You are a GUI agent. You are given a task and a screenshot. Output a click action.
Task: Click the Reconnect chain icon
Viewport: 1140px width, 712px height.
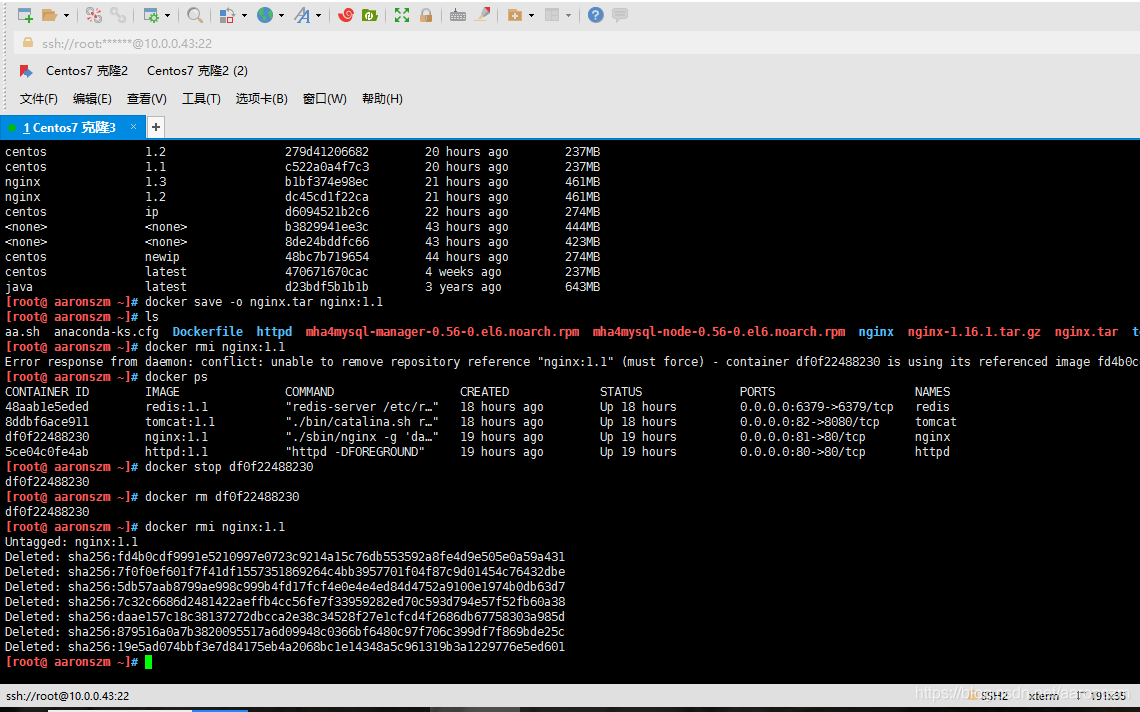(x=118, y=15)
